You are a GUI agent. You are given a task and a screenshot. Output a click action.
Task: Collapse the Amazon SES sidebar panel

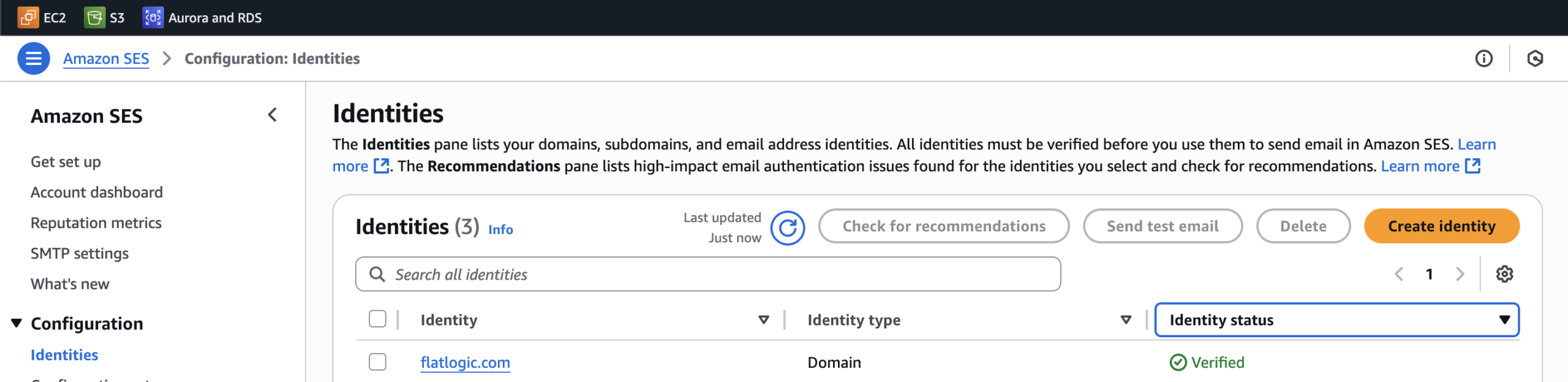273,115
